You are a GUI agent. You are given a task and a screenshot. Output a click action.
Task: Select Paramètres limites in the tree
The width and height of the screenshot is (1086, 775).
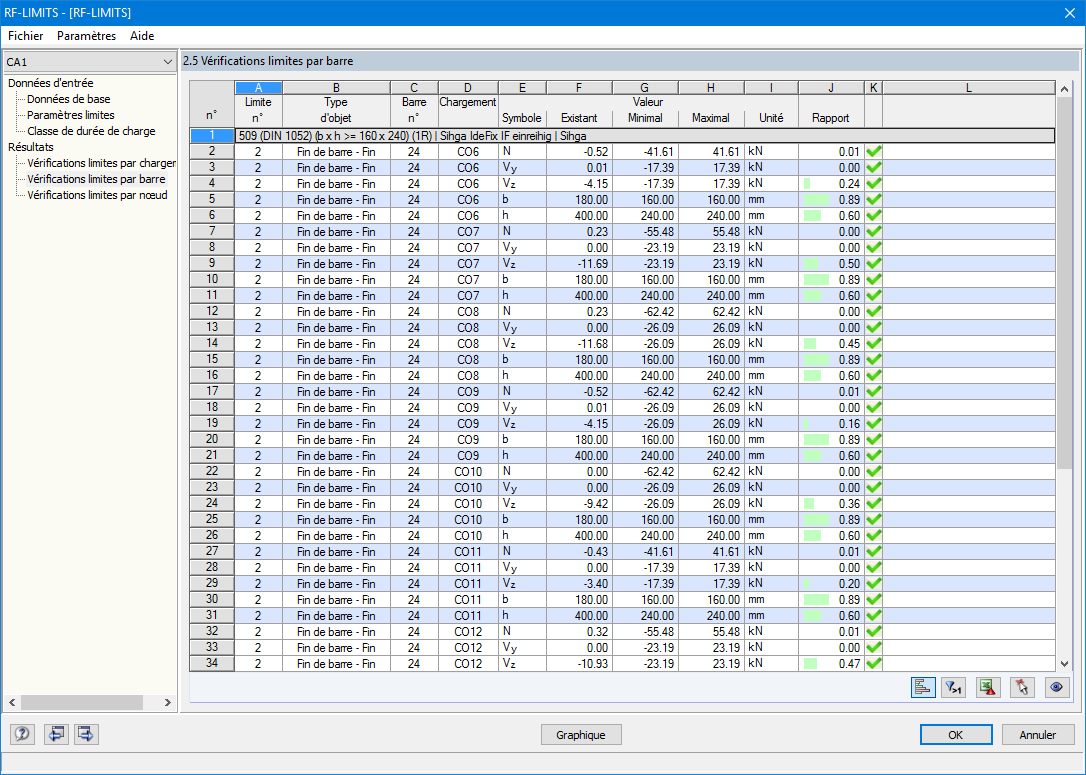coord(71,115)
